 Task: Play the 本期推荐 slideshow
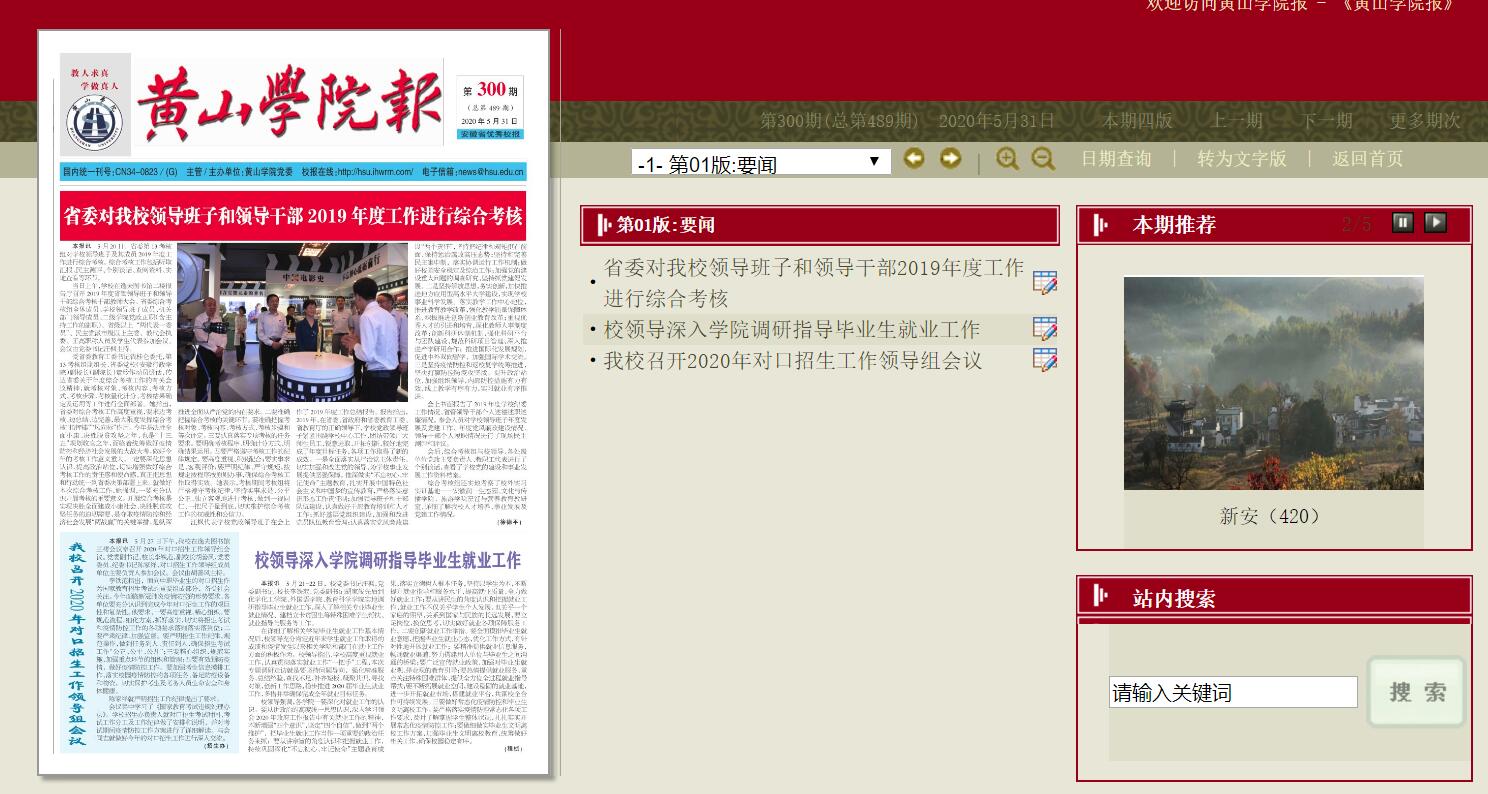pyautogui.click(x=1435, y=222)
